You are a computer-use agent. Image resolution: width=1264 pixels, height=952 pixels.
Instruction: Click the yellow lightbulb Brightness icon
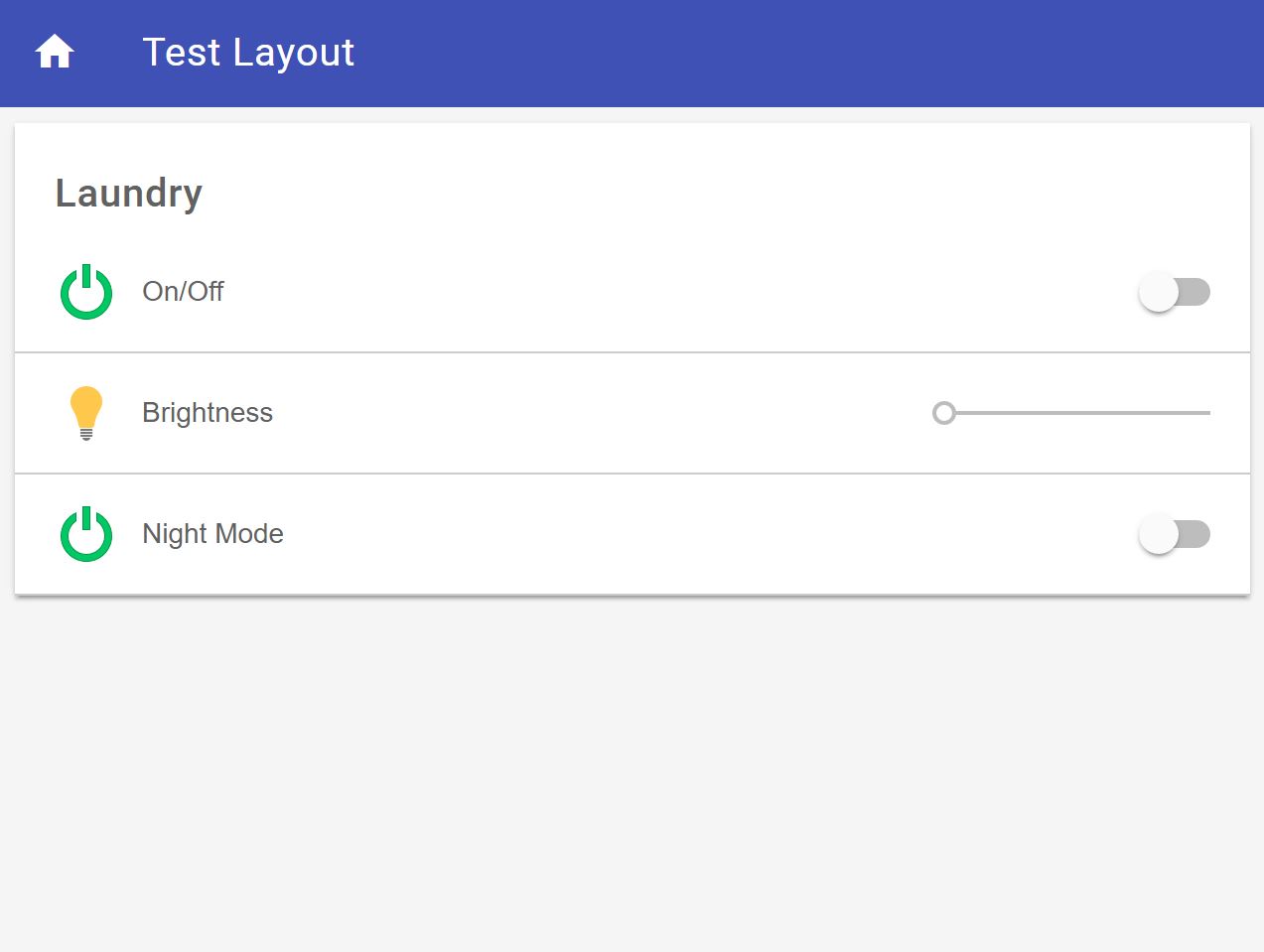pyautogui.click(x=86, y=412)
